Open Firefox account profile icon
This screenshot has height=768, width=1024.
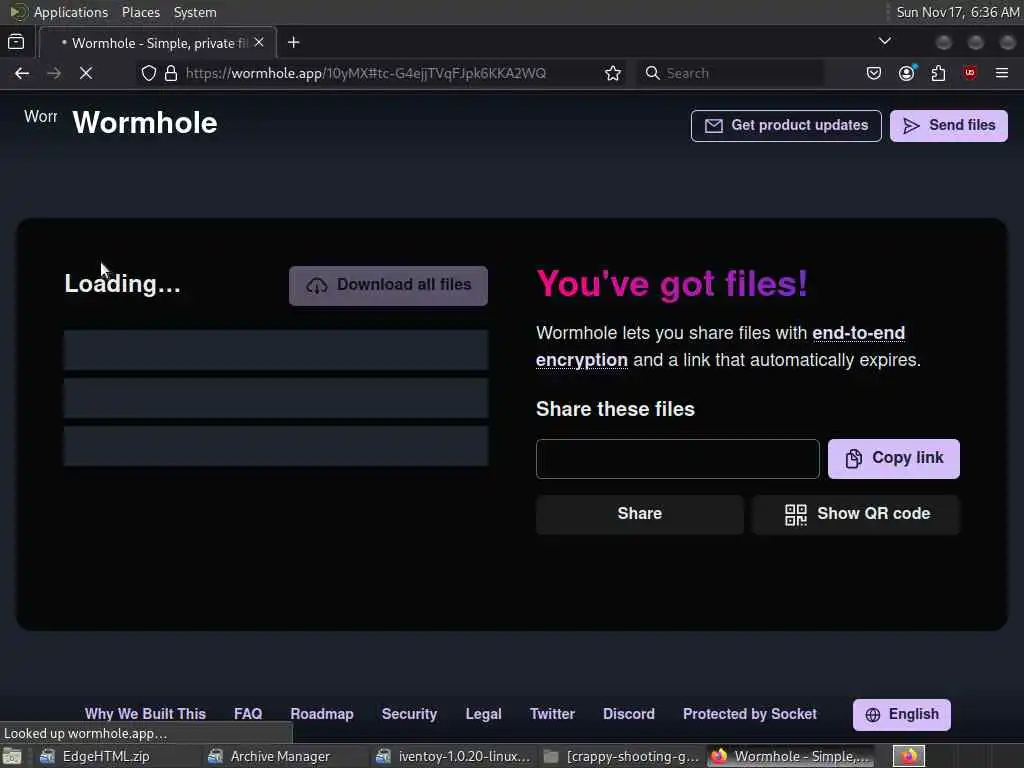pyautogui.click(x=906, y=73)
